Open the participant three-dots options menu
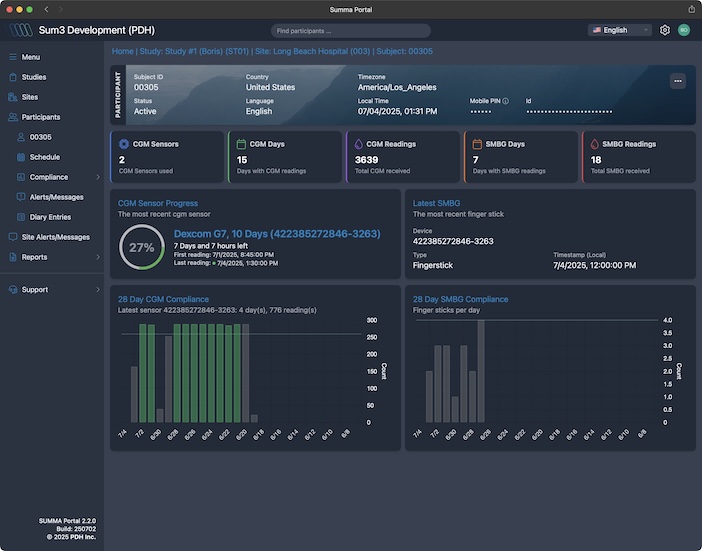The height and width of the screenshot is (551, 702). [x=678, y=81]
